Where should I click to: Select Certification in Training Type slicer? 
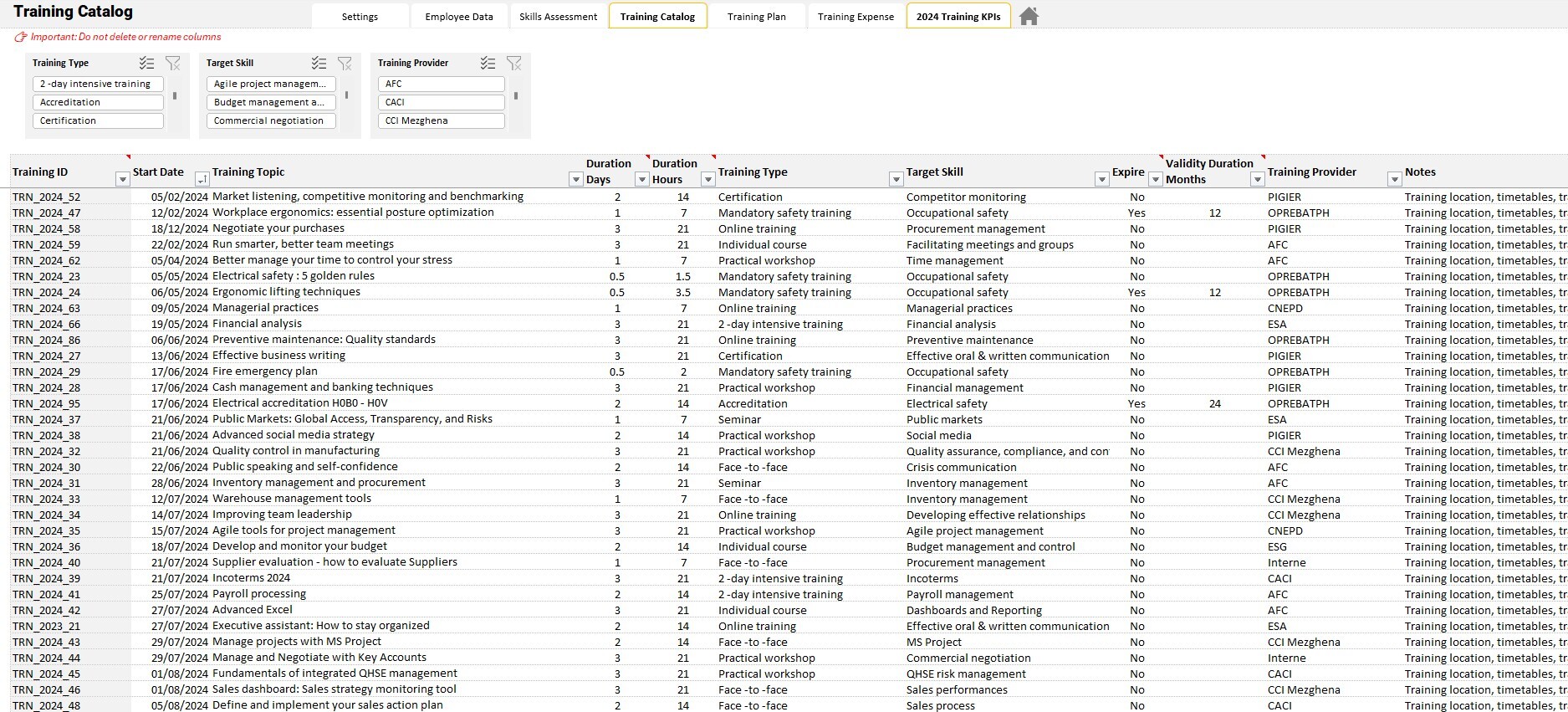tap(98, 120)
